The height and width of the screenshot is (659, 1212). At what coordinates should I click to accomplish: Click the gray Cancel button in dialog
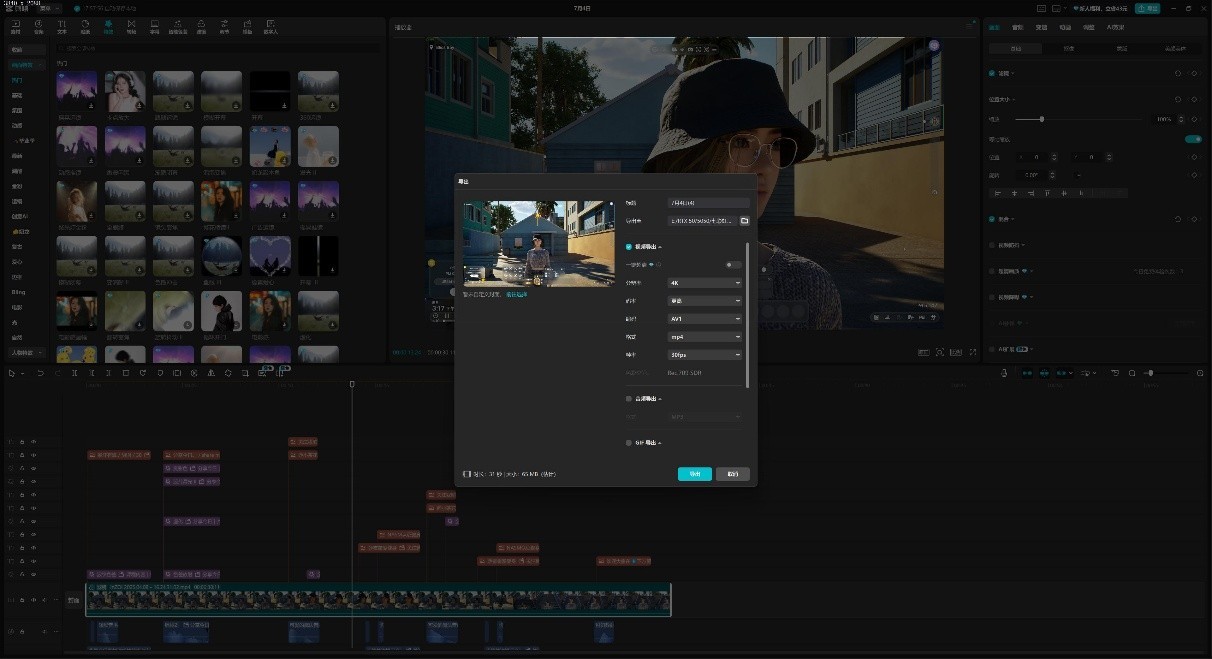pyautogui.click(x=732, y=474)
